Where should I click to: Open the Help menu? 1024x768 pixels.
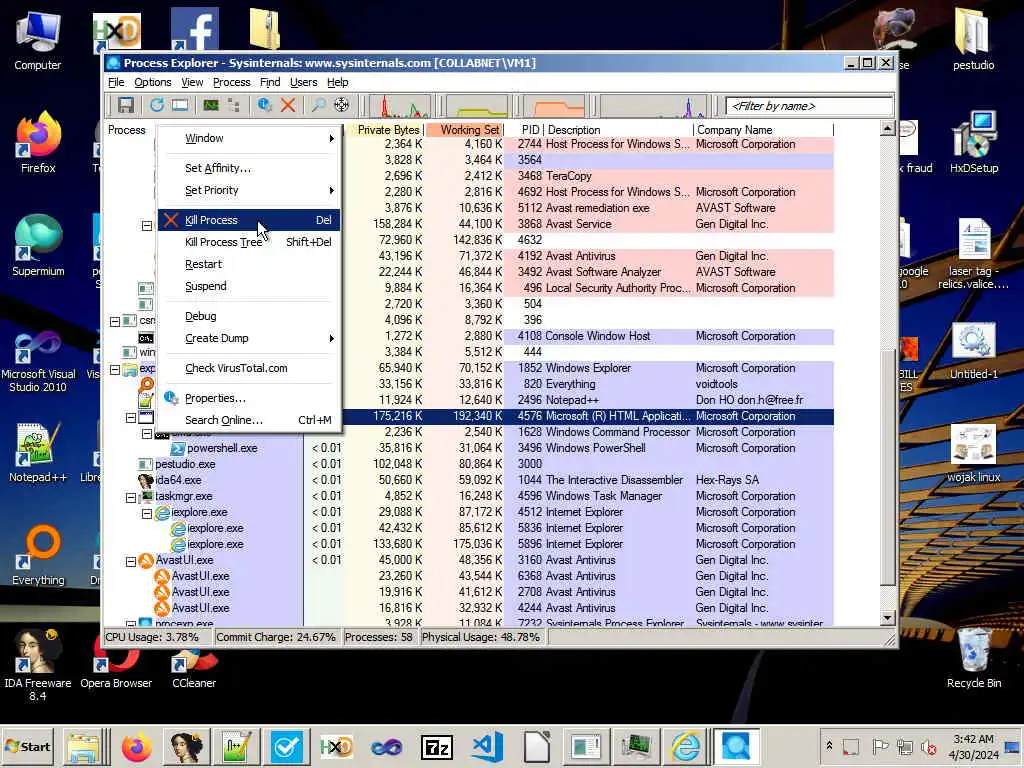point(338,82)
